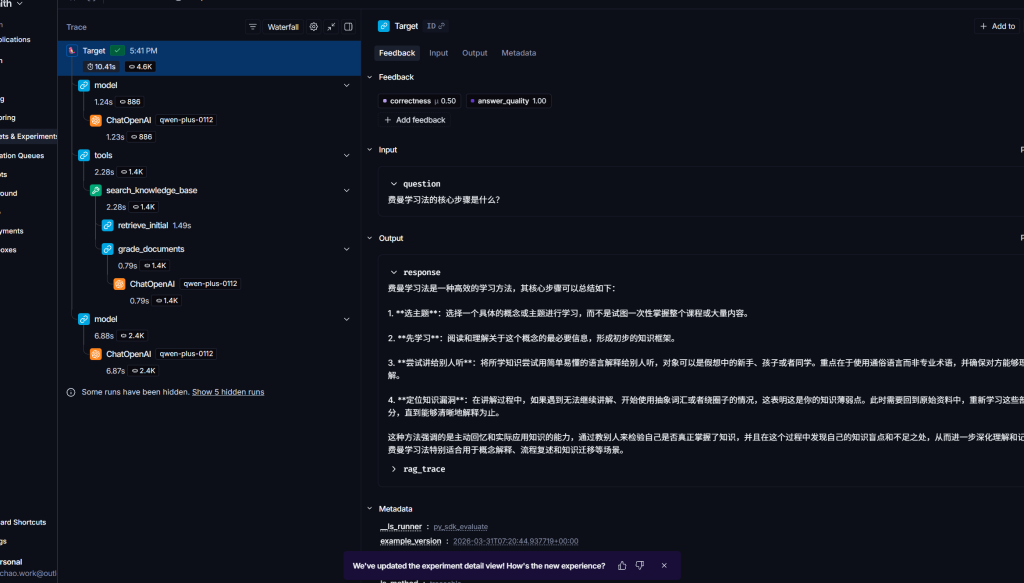Copy the Target run ID link

(x=436, y=26)
